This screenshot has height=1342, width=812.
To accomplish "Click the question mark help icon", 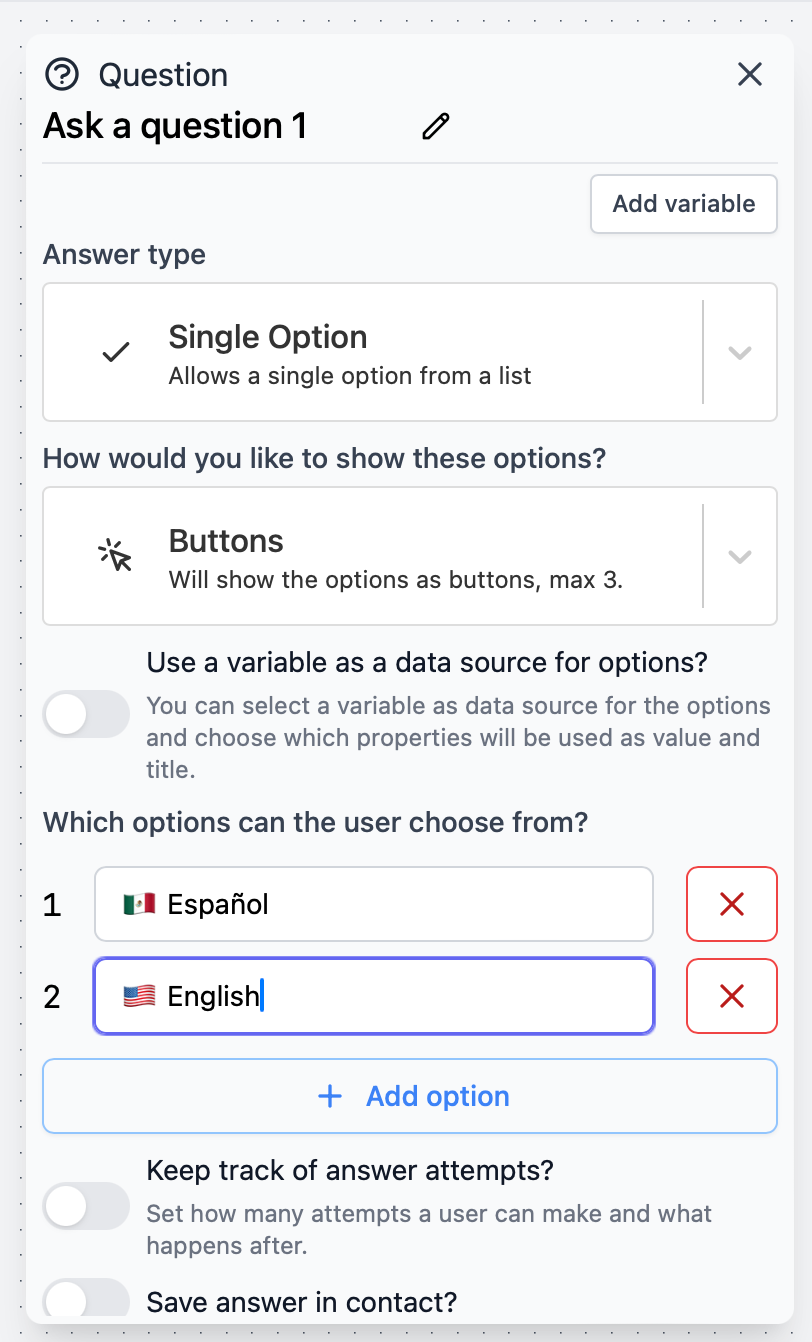I will tap(62, 74).
